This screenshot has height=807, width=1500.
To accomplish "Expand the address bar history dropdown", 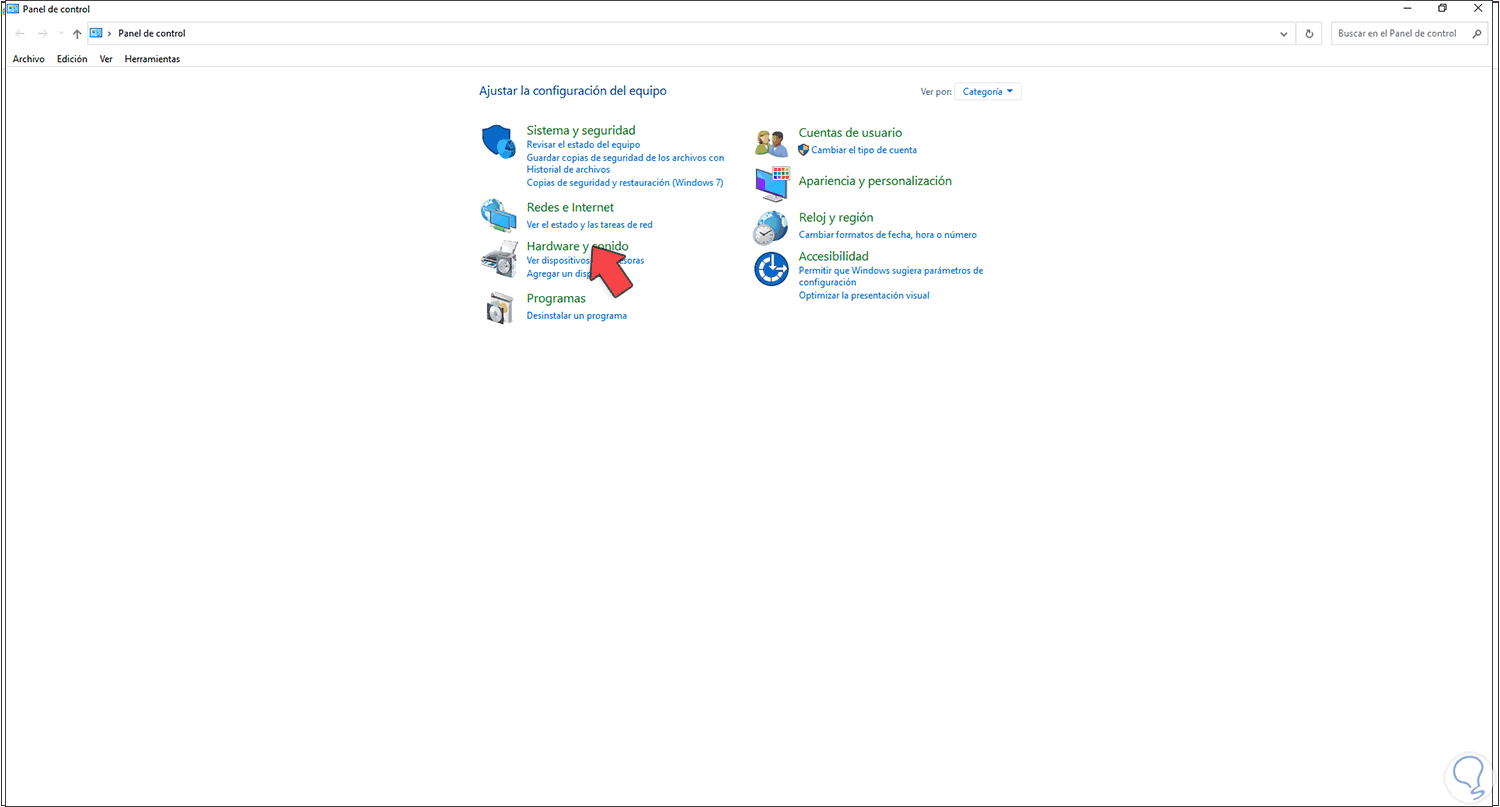I will (1285, 33).
